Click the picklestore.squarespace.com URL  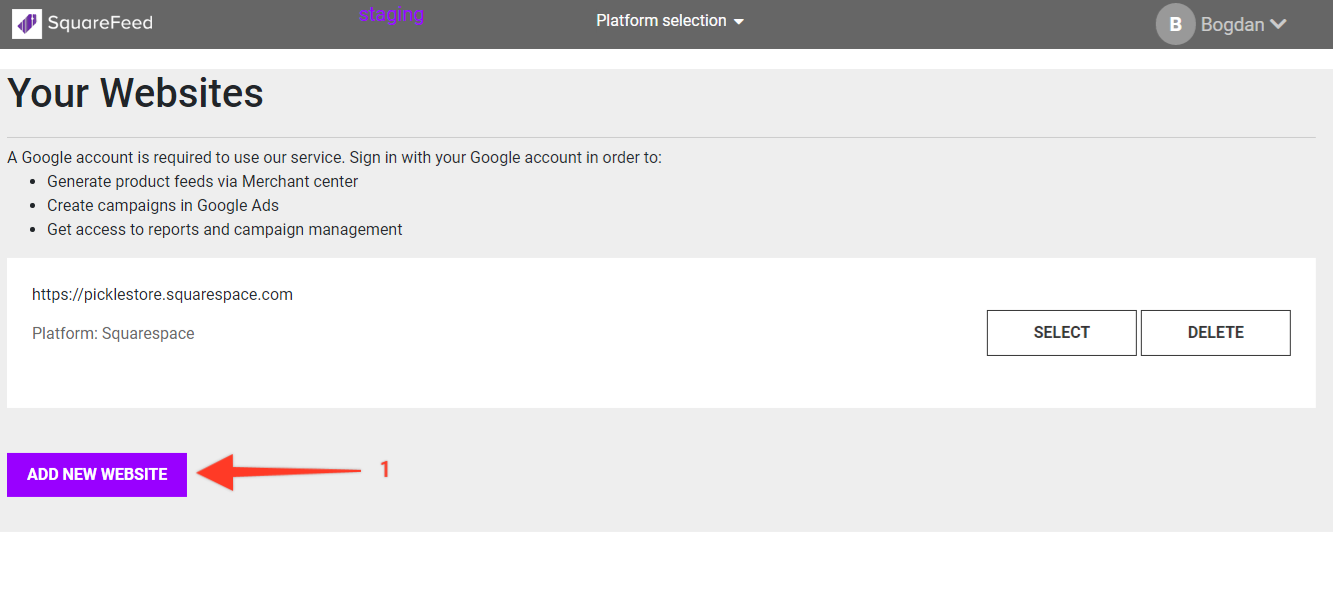tap(162, 294)
